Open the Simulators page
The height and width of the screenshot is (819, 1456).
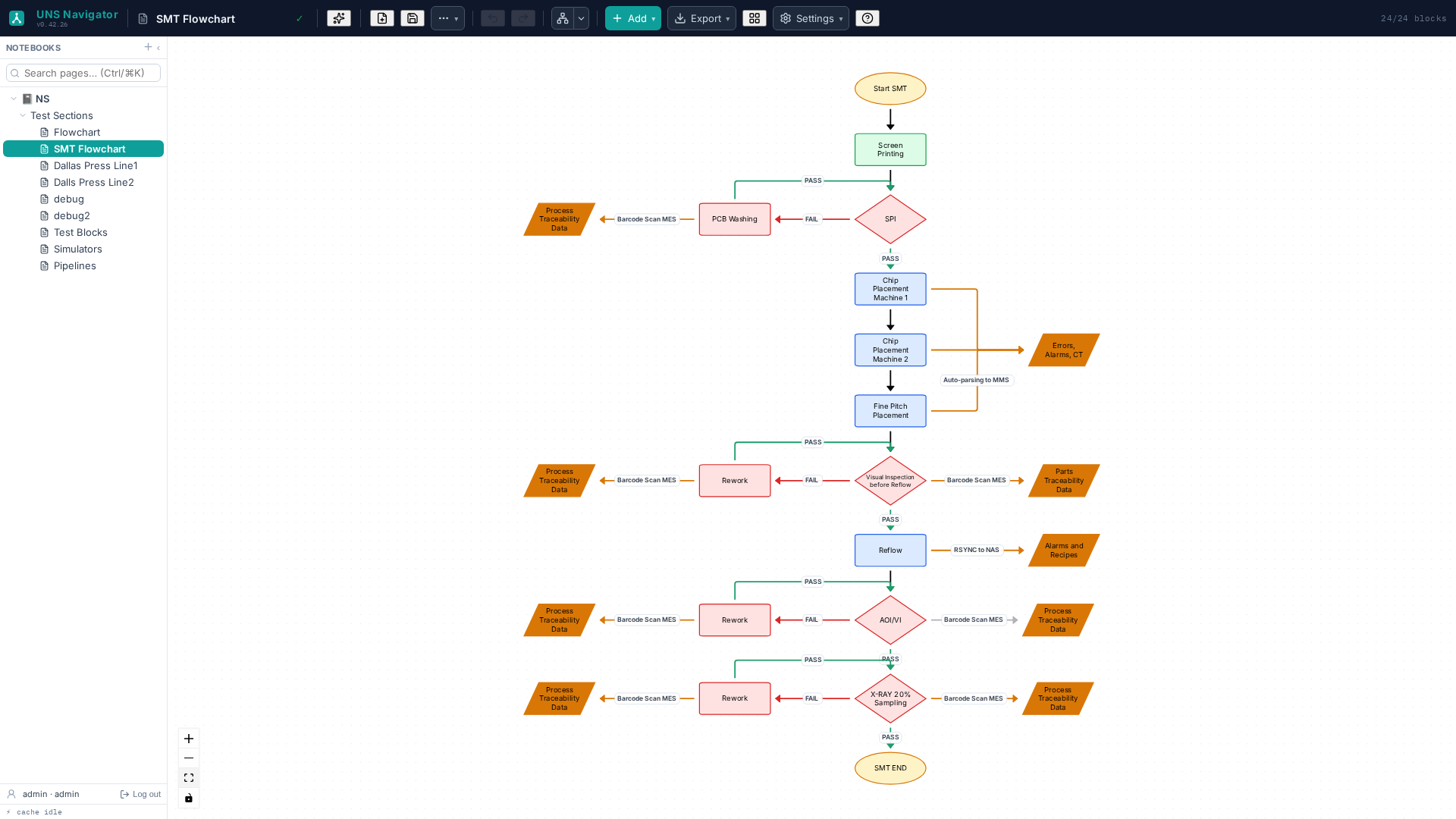click(77, 249)
